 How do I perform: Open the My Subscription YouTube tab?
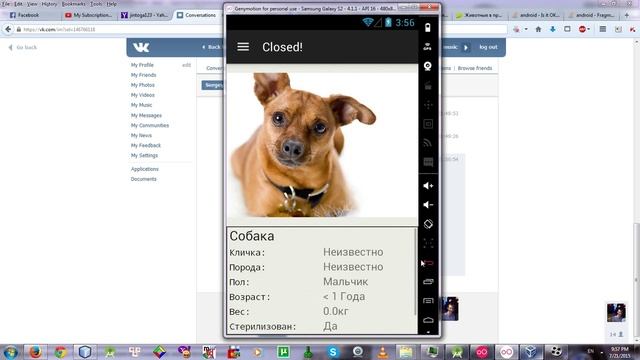pos(89,15)
